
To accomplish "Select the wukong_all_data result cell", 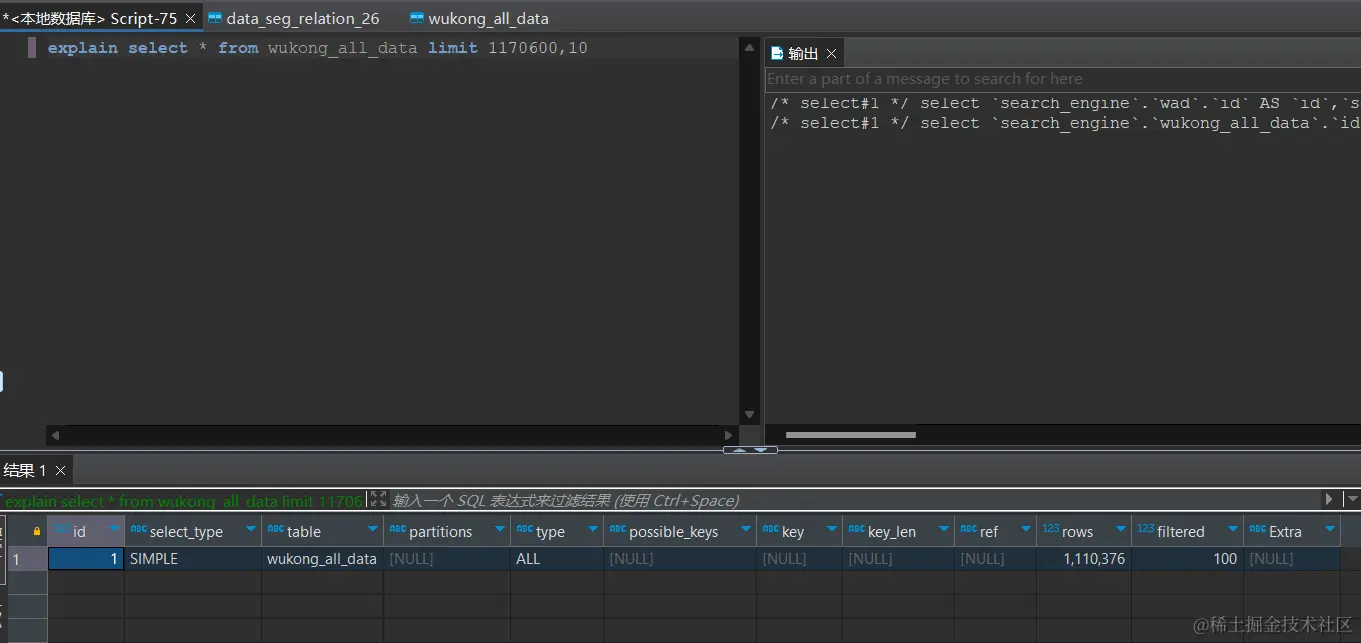I will pos(322,559).
